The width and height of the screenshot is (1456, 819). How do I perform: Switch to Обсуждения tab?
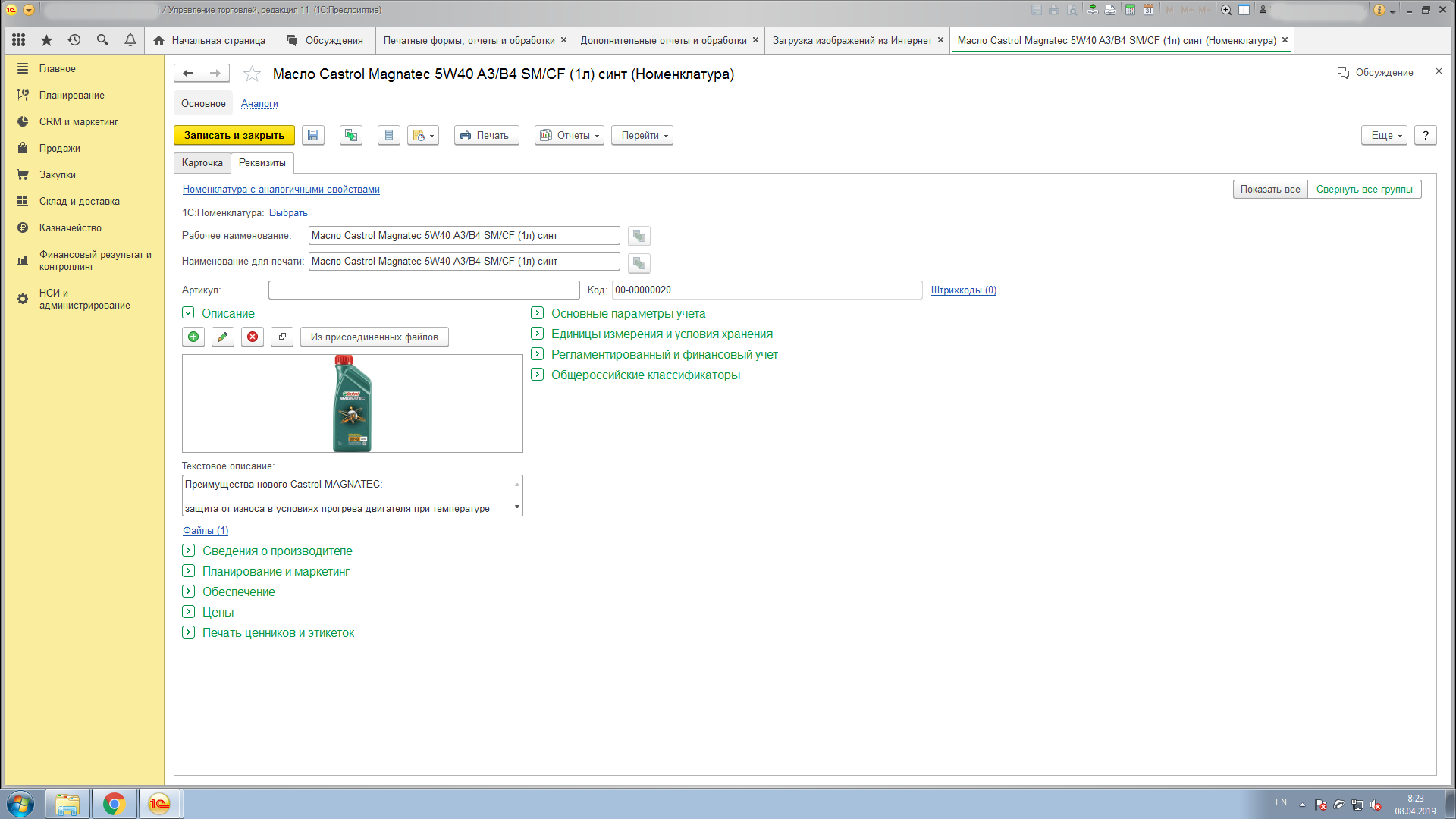[325, 40]
